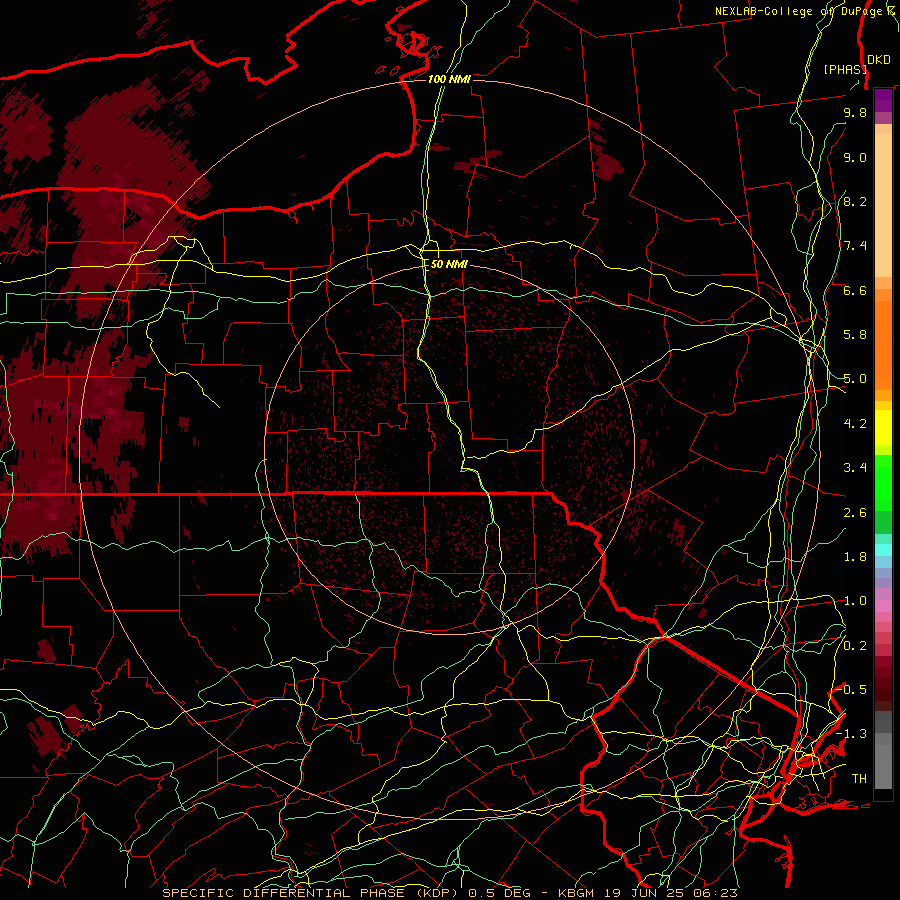Click the DKD label above the scale
Image resolution: width=900 pixels, height=900 pixels.
pos(879,59)
